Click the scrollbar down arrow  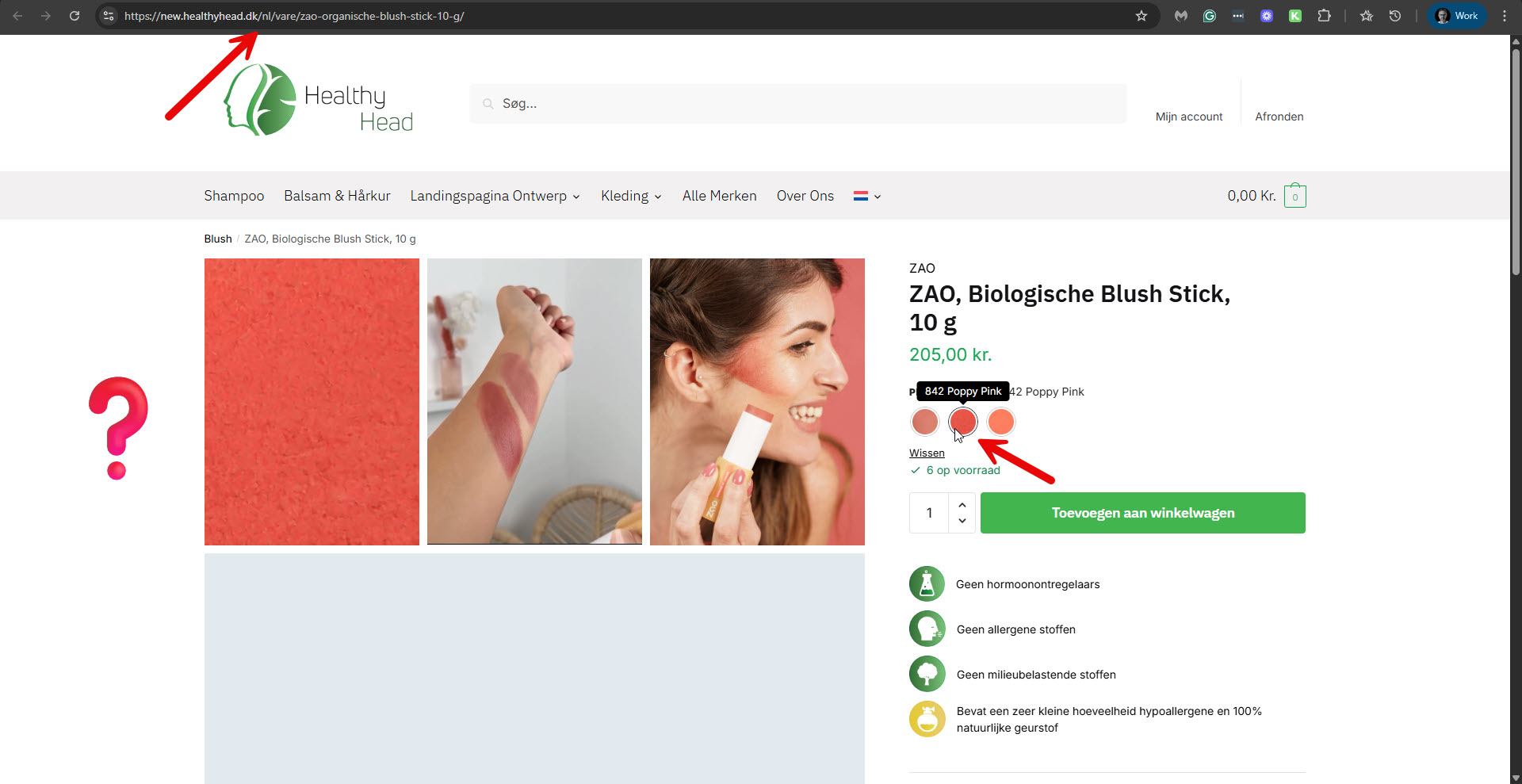click(x=1516, y=778)
